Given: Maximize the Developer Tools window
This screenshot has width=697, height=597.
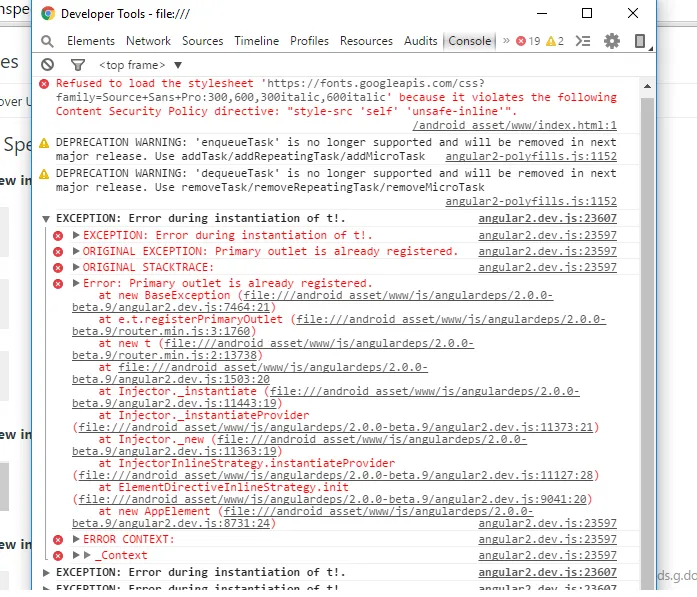Looking at the screenshot, I should (x=587, y=13).
